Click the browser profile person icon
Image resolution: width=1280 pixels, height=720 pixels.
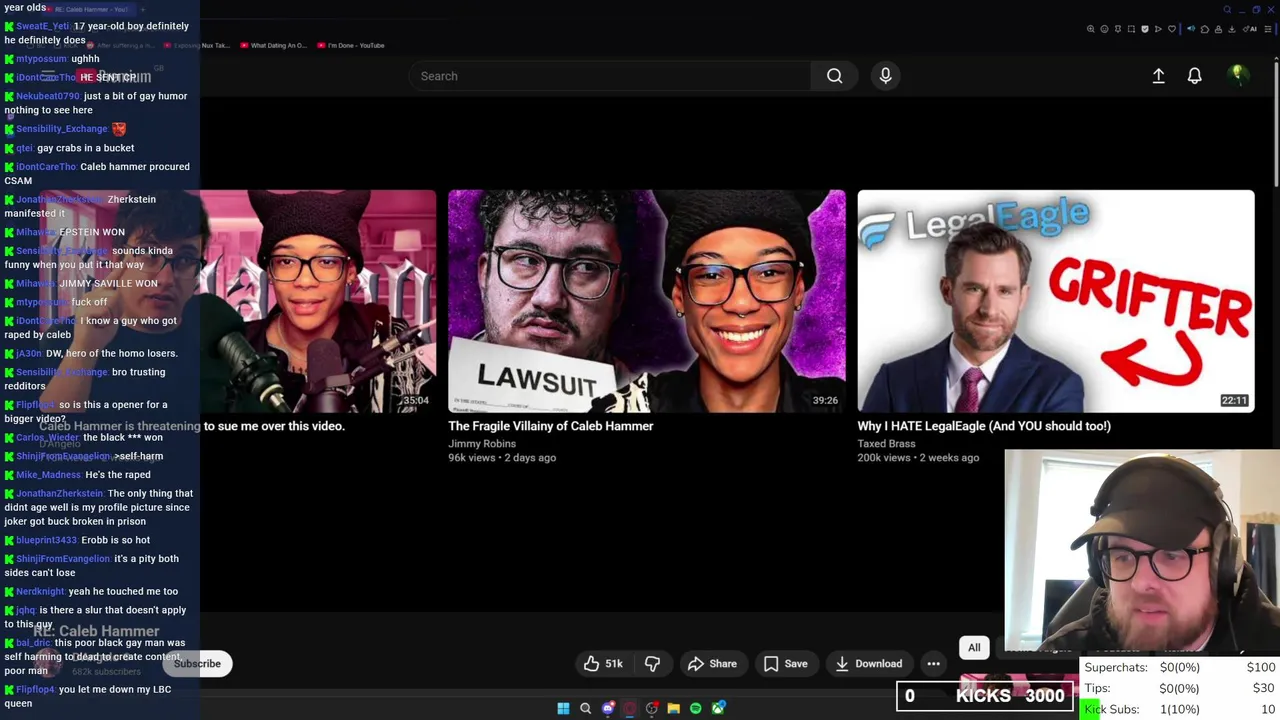pos(1218,29)
